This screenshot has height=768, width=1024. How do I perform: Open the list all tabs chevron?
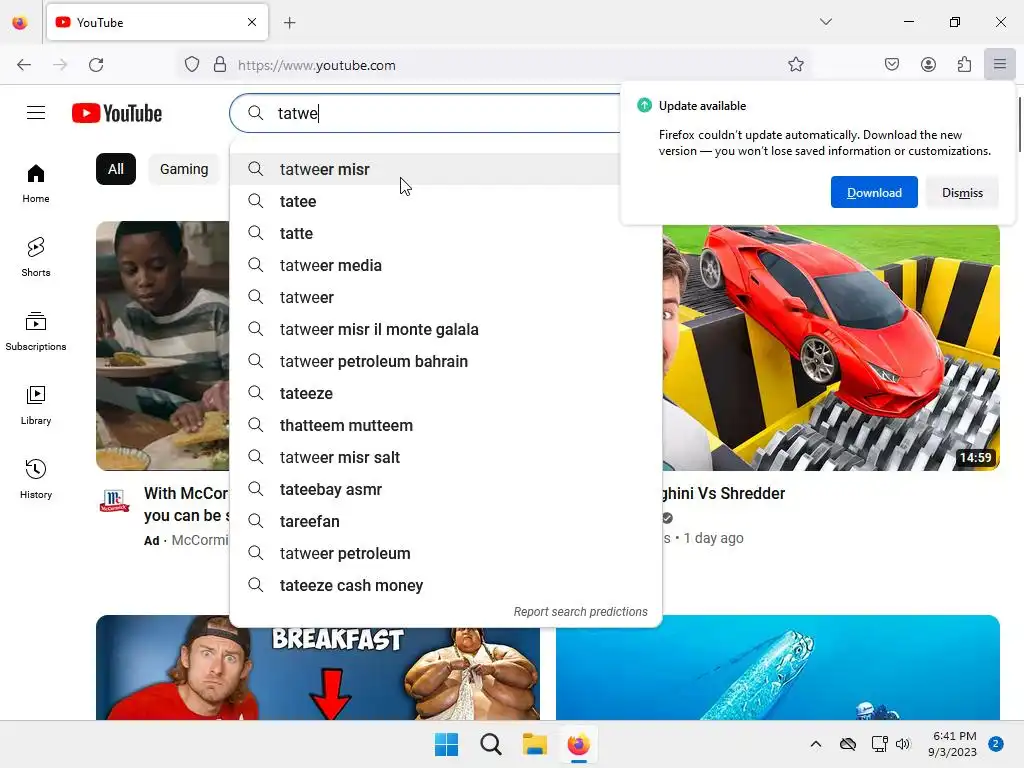click(825, 22)
